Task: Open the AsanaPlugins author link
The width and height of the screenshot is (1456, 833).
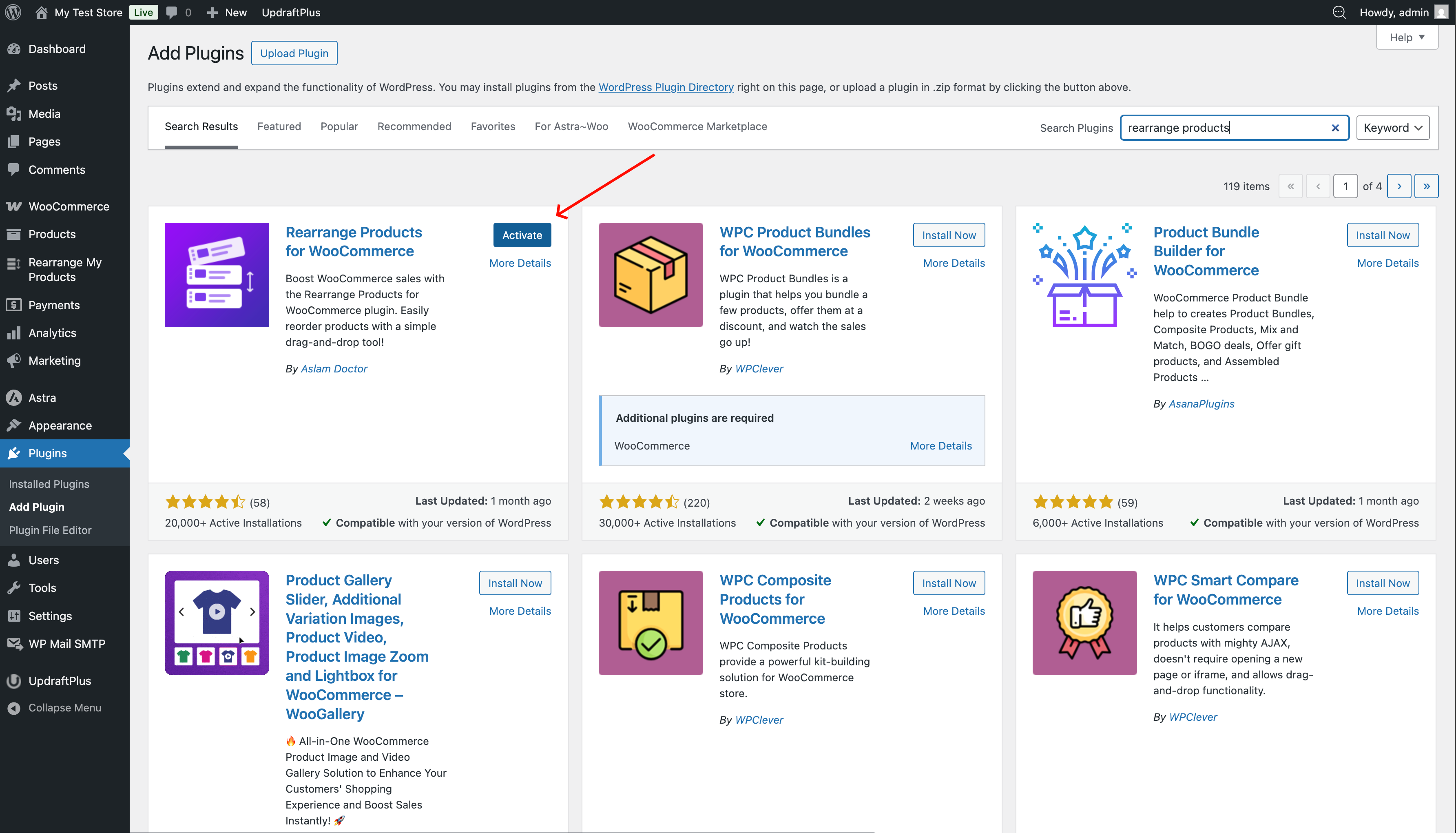Action: (x=1201, y=404)
